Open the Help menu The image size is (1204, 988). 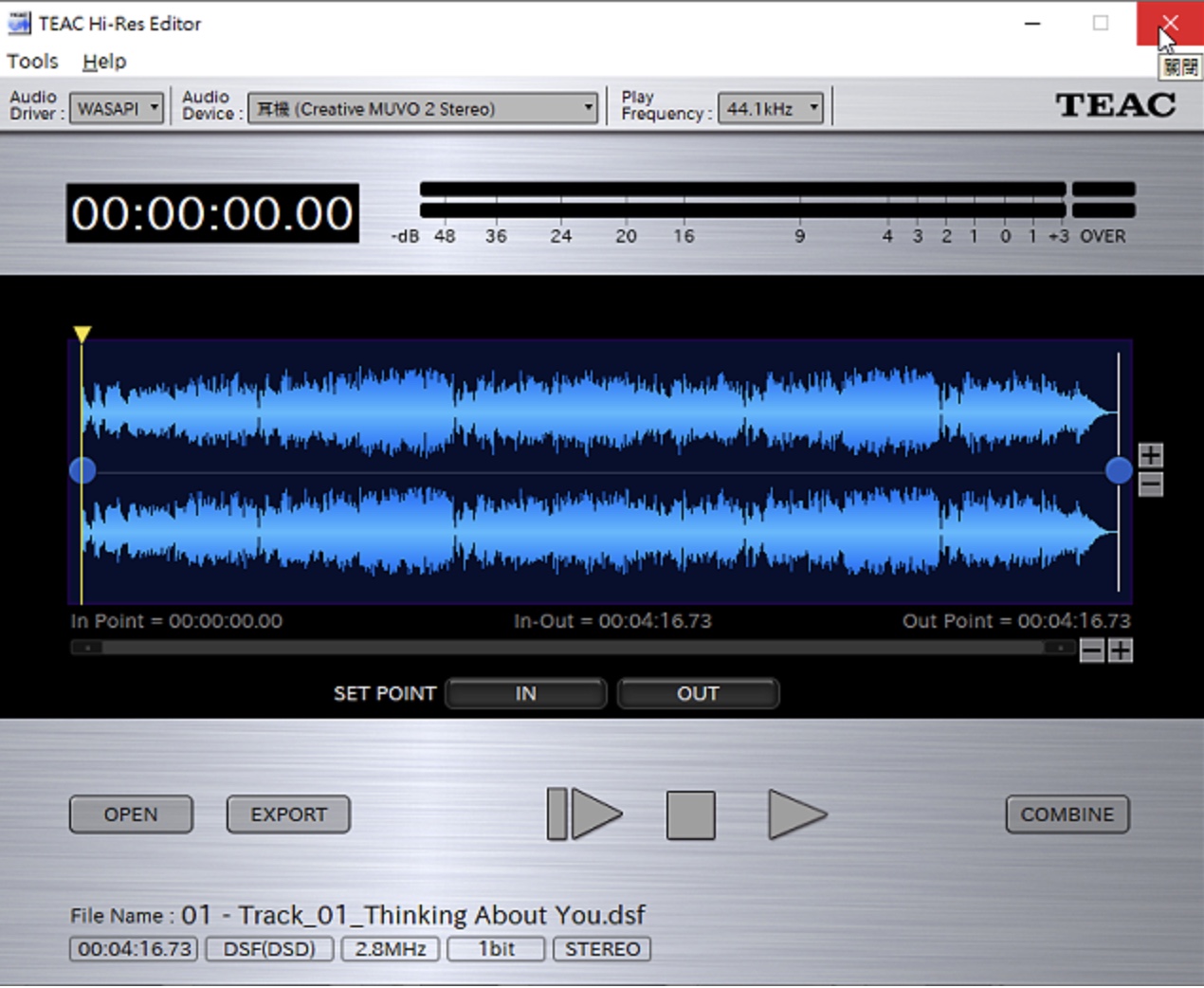tap(104, 62)
